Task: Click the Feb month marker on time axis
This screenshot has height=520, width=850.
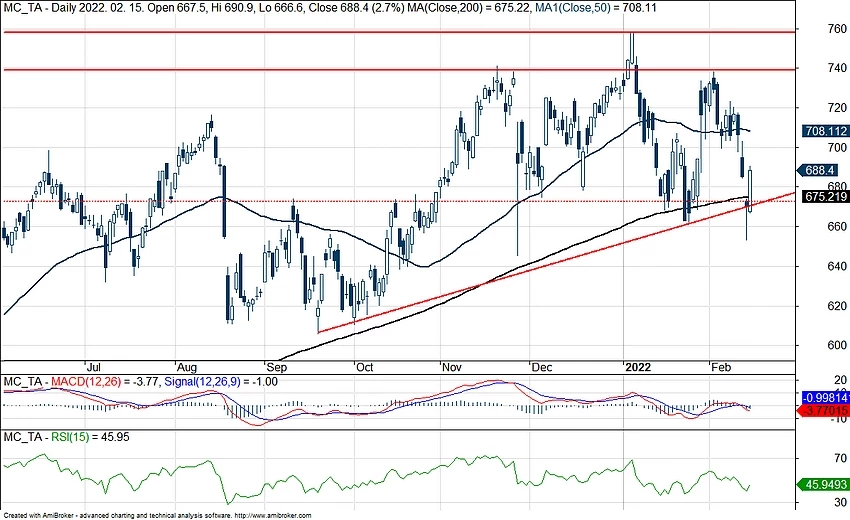Action: (x=720, y=367)
